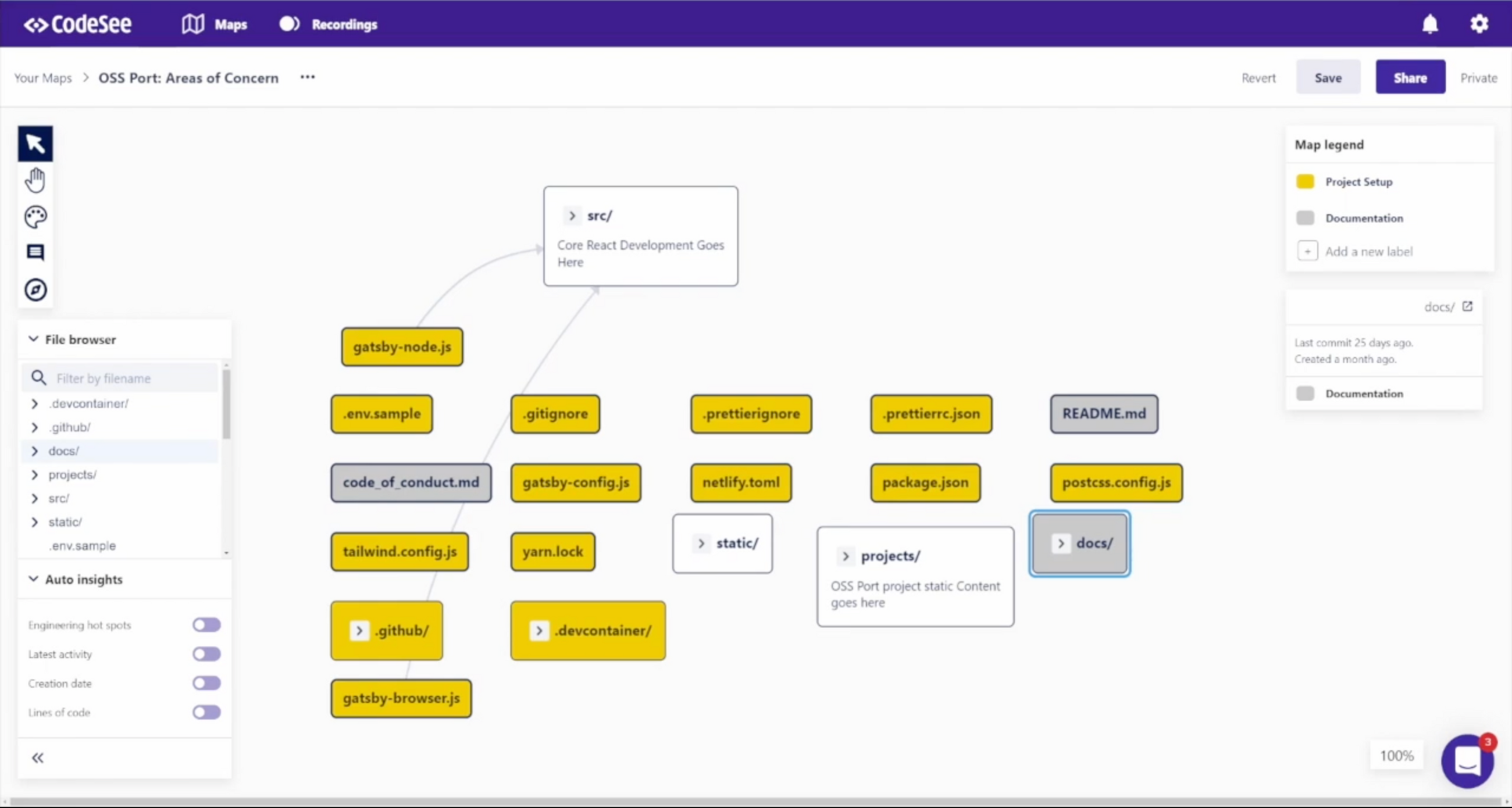1512x808 pixels.
Task: Select the arrow selection tool
Action: [x=35, y=142]
